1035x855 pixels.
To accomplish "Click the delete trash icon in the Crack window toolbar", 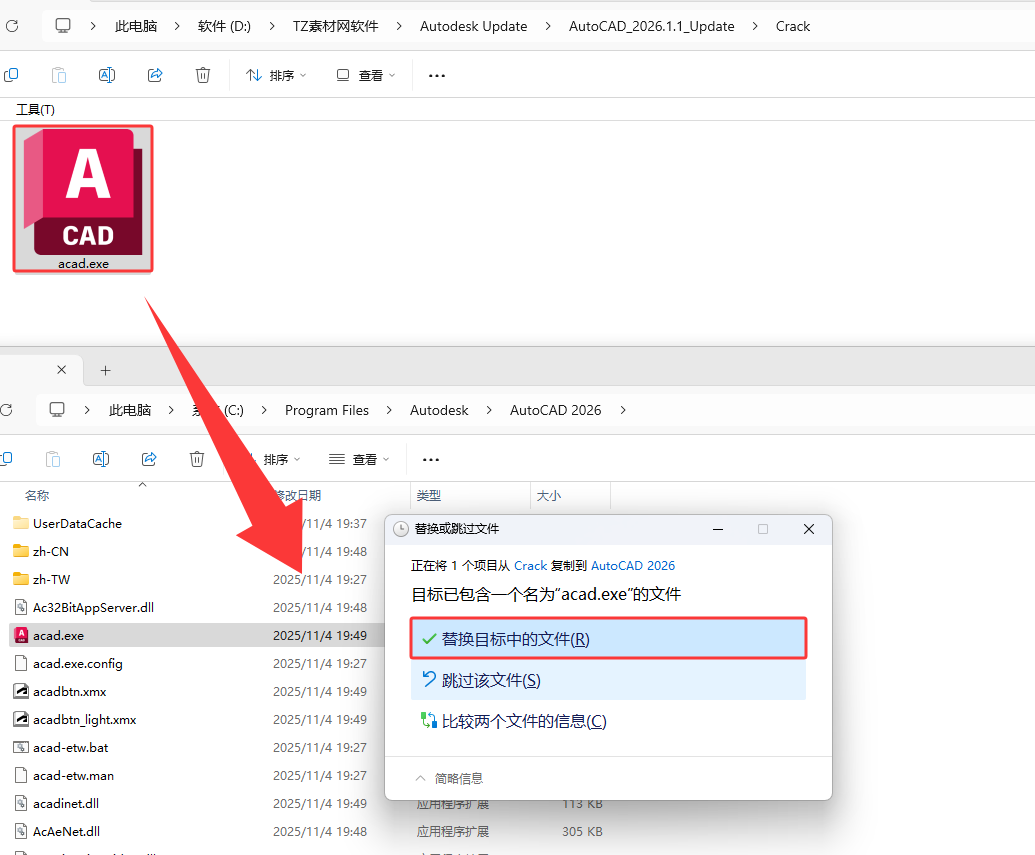I will (203, 75).
